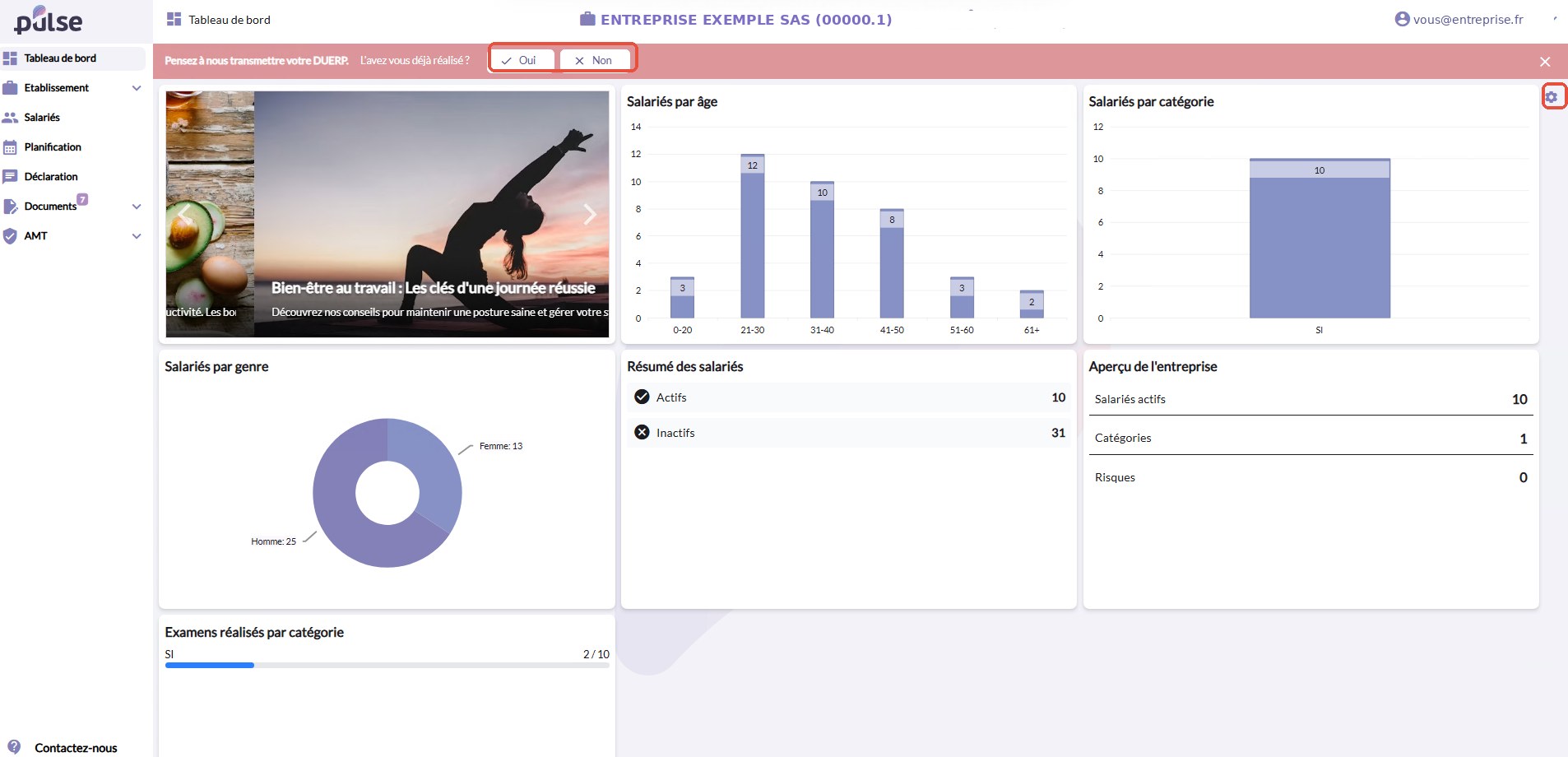Viewport: 1568px width, 757px height.
Task: Click the Actifs checkmark icon
Action: point(643,397)
